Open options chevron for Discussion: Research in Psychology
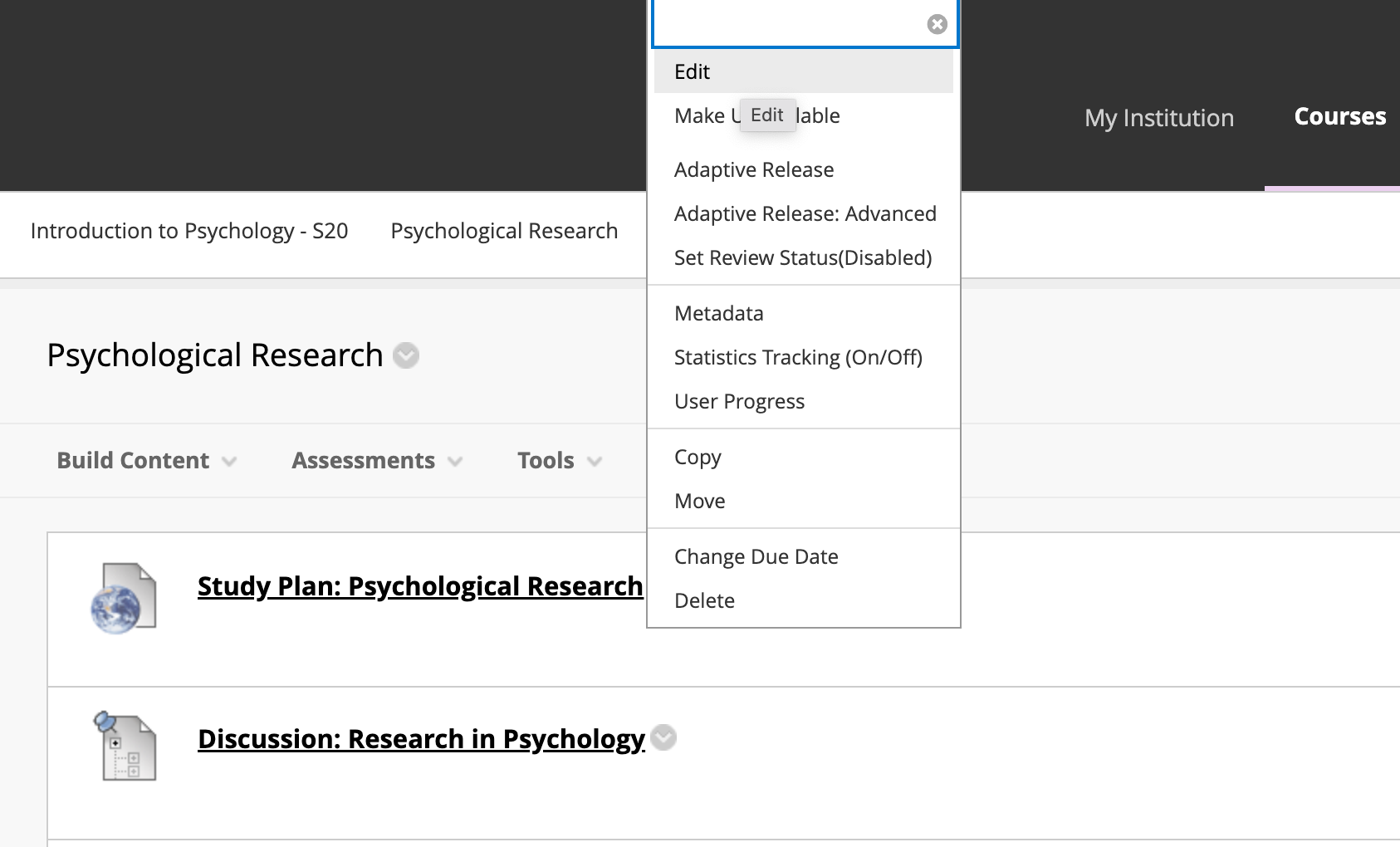 [662, 737]
